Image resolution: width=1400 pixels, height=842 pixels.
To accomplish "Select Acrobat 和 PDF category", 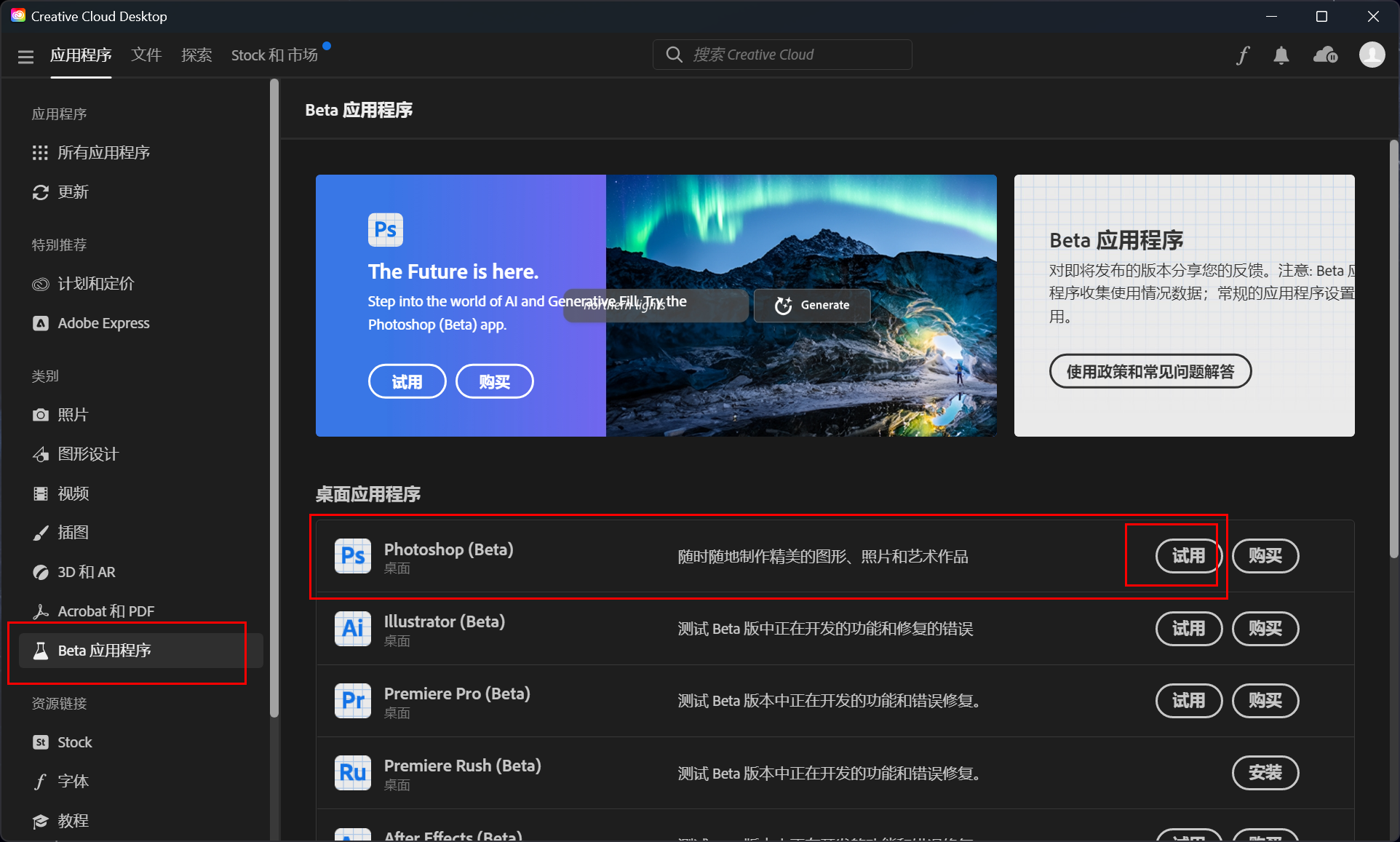I will (x=141, y=611).
